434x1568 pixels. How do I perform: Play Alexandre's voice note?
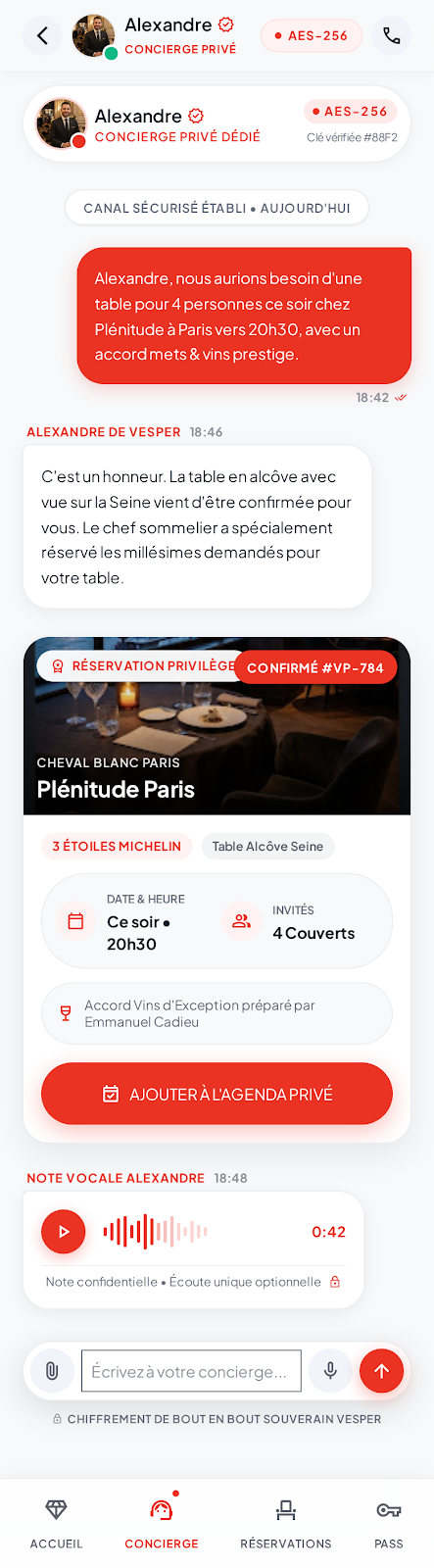64,1232
